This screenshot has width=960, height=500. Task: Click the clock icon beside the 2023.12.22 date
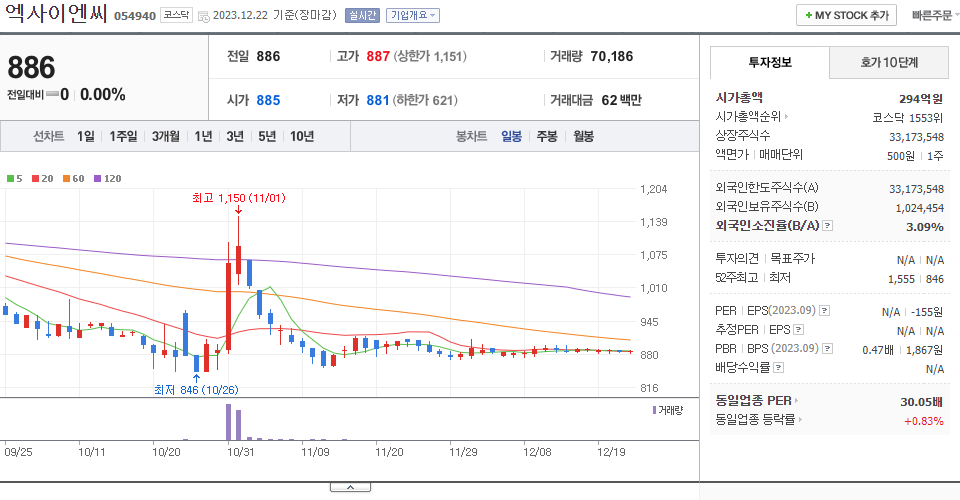(x=204, y=17)
